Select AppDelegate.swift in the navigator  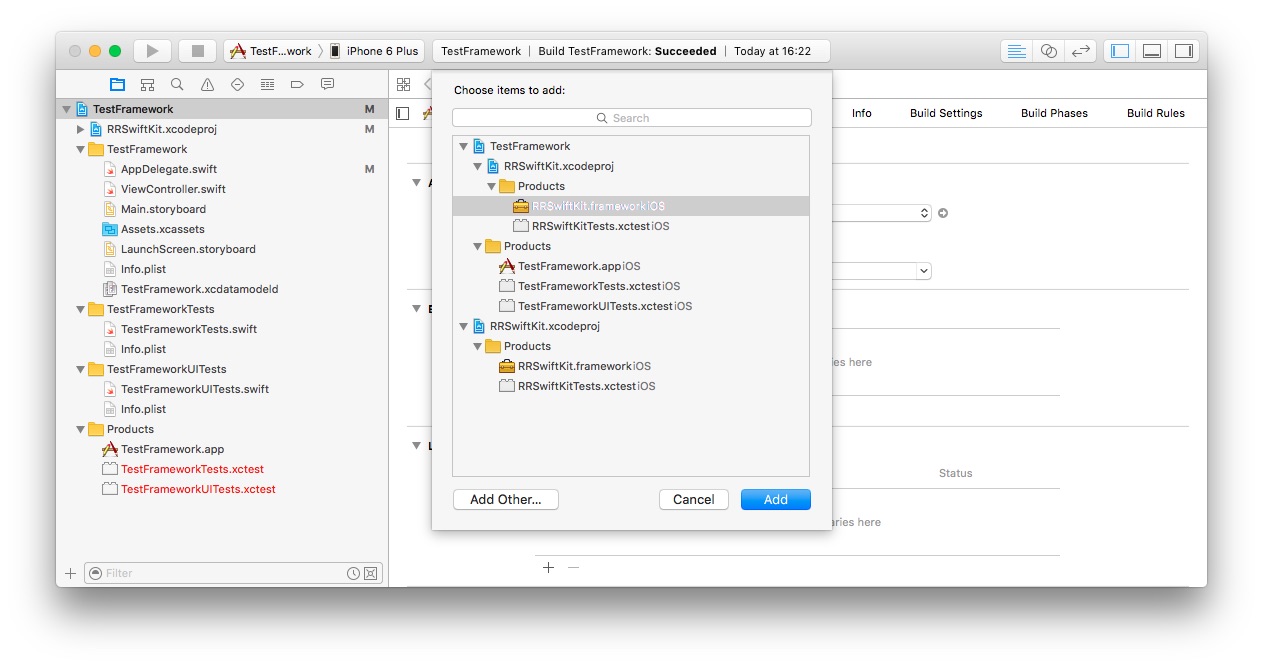pyautogui.click(x=169, y=169)
